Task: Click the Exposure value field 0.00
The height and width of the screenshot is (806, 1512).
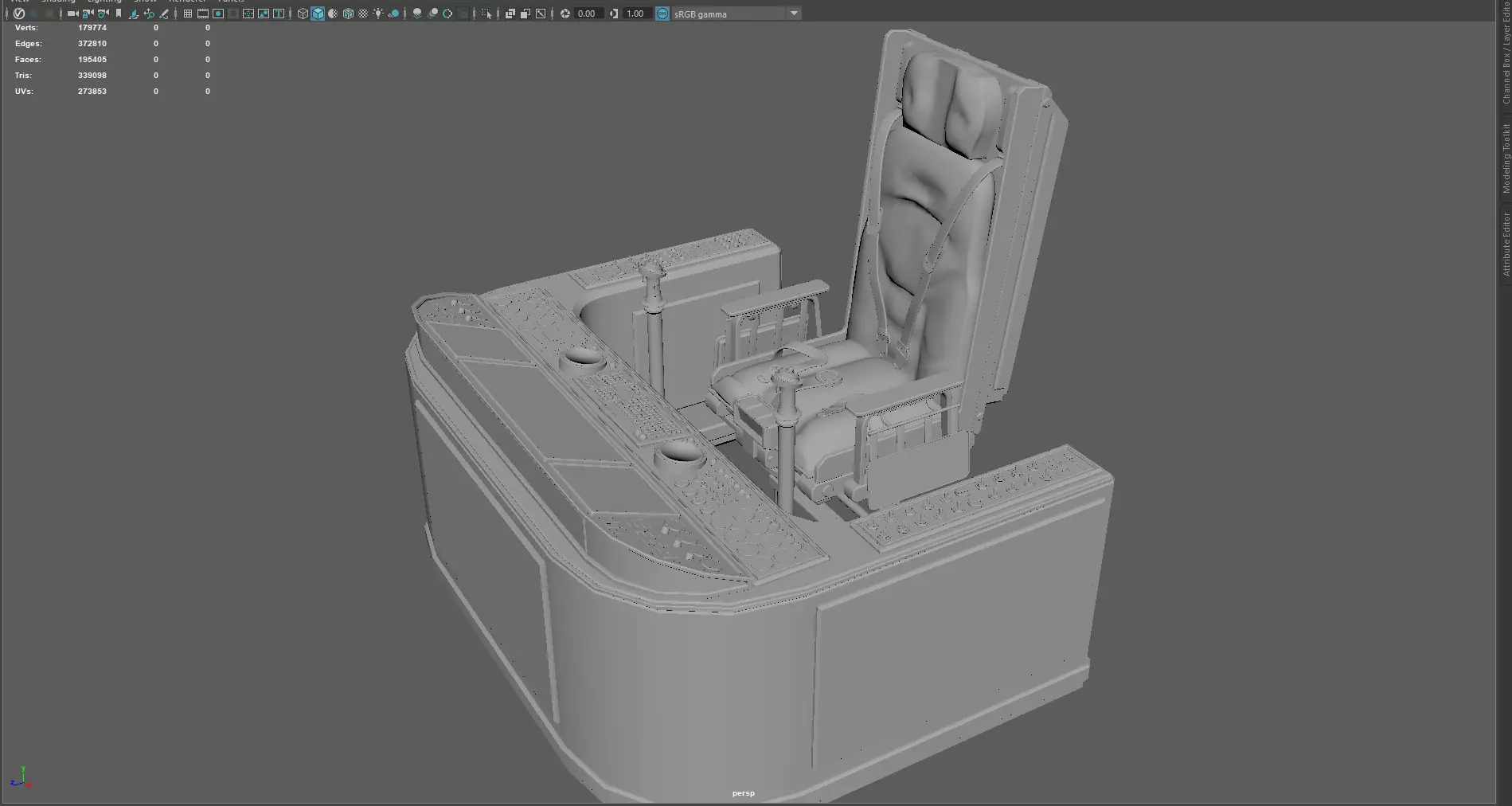Action: click(x=588, y=14)
